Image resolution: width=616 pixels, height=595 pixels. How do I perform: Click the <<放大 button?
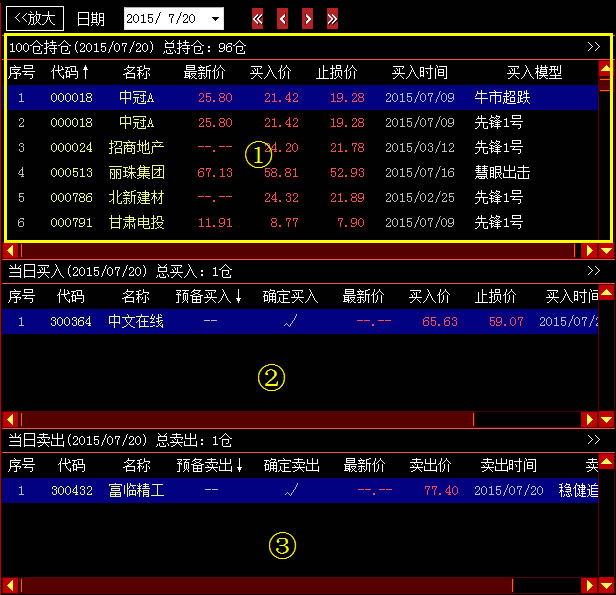35,19
